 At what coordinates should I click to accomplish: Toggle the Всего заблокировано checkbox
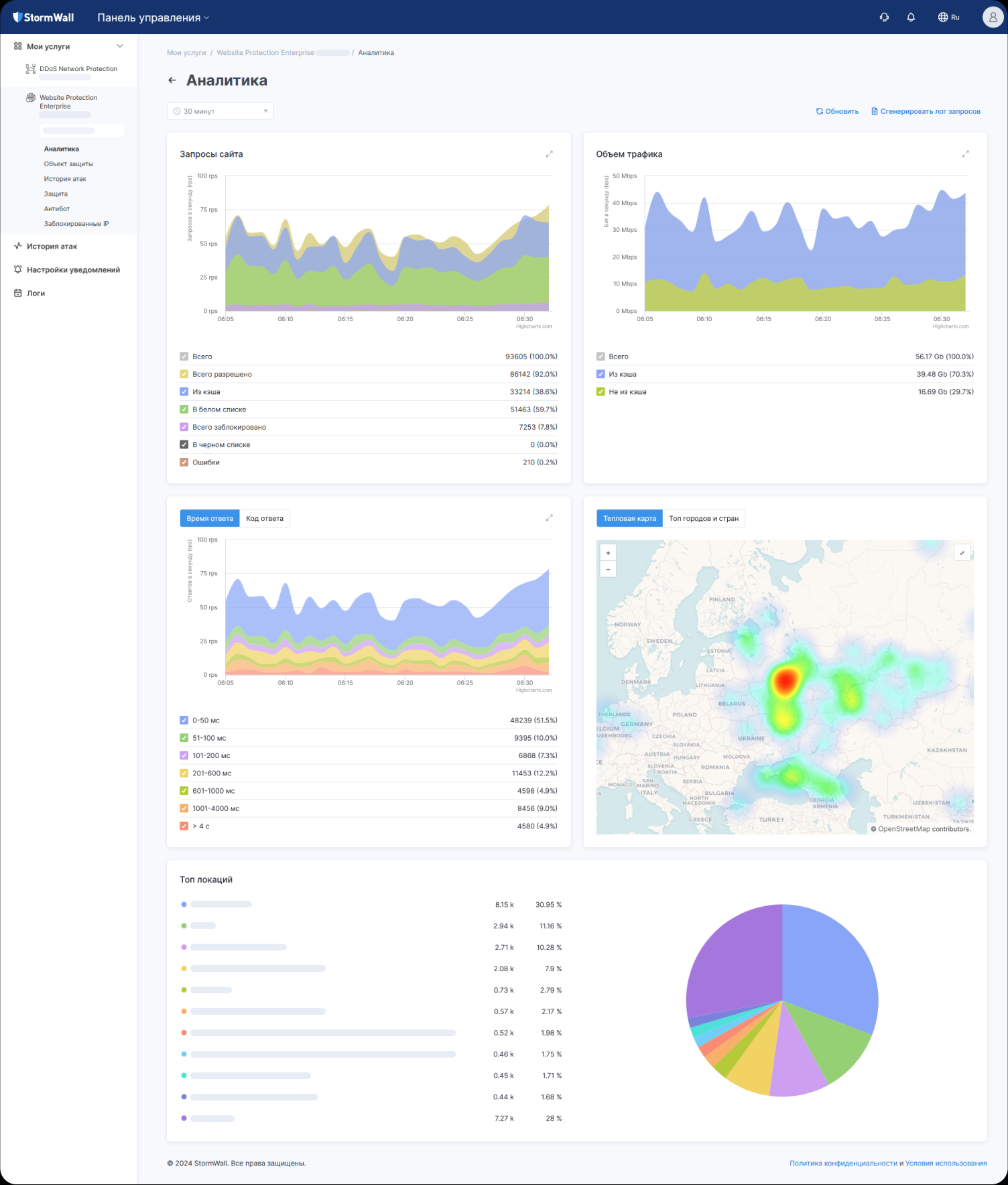pos(184,427)
